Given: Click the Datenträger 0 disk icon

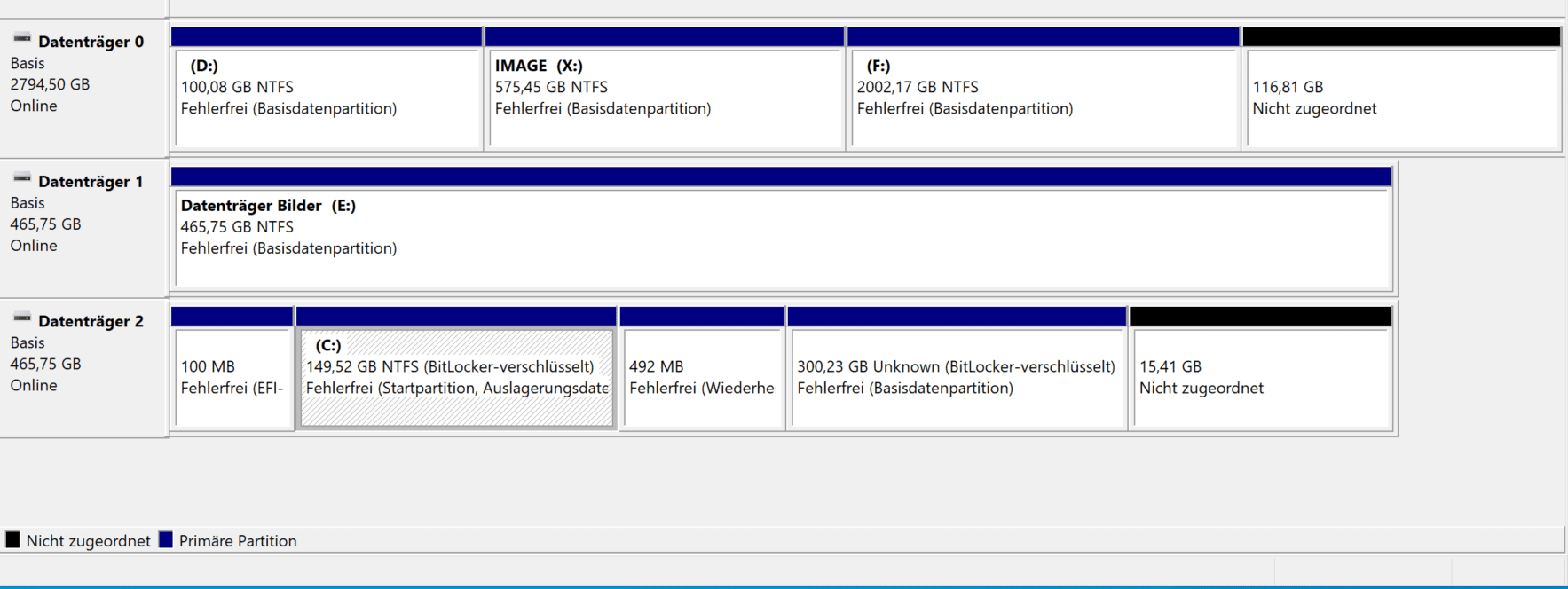Looking at the screenshot, I should click(22, 39).
